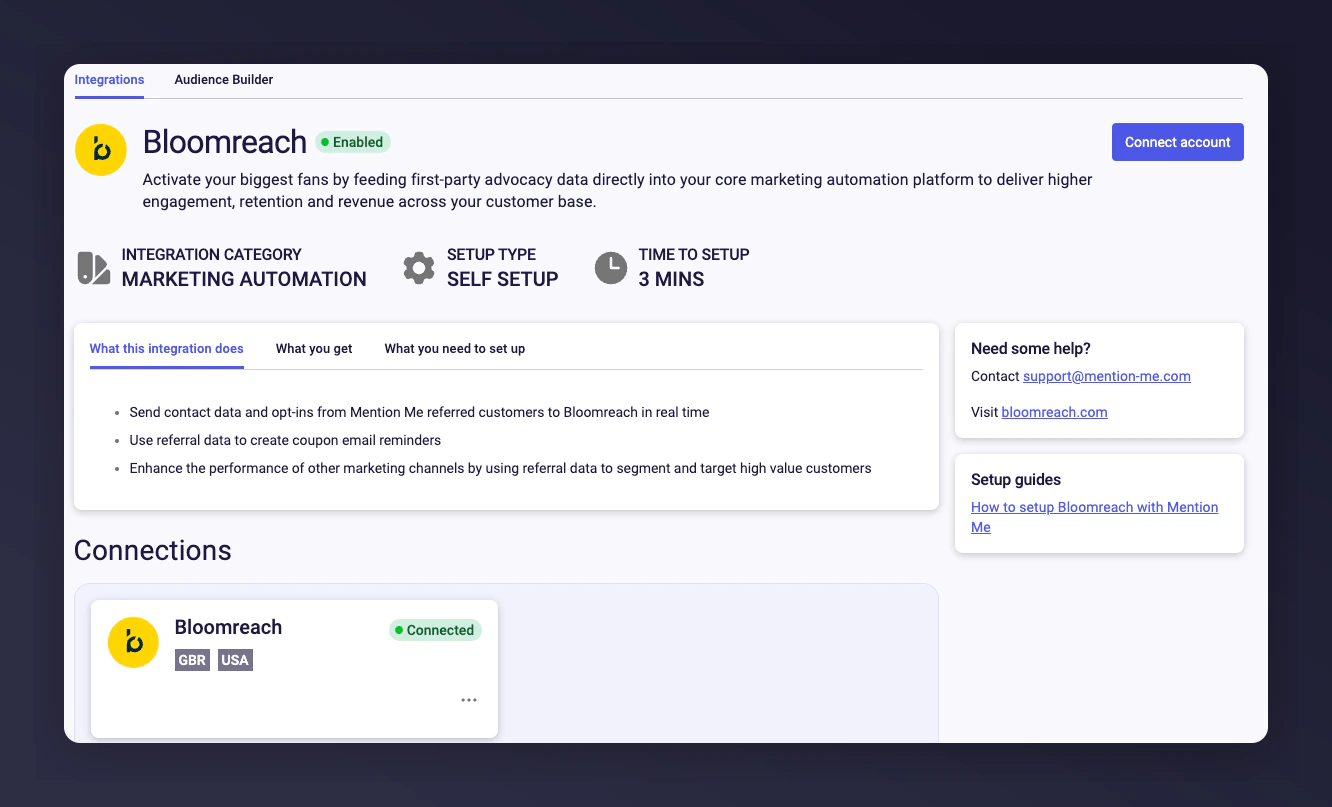Click the time to setup clock icon
The height and width of the screenshot is (807, 1332).
point(611,268)
